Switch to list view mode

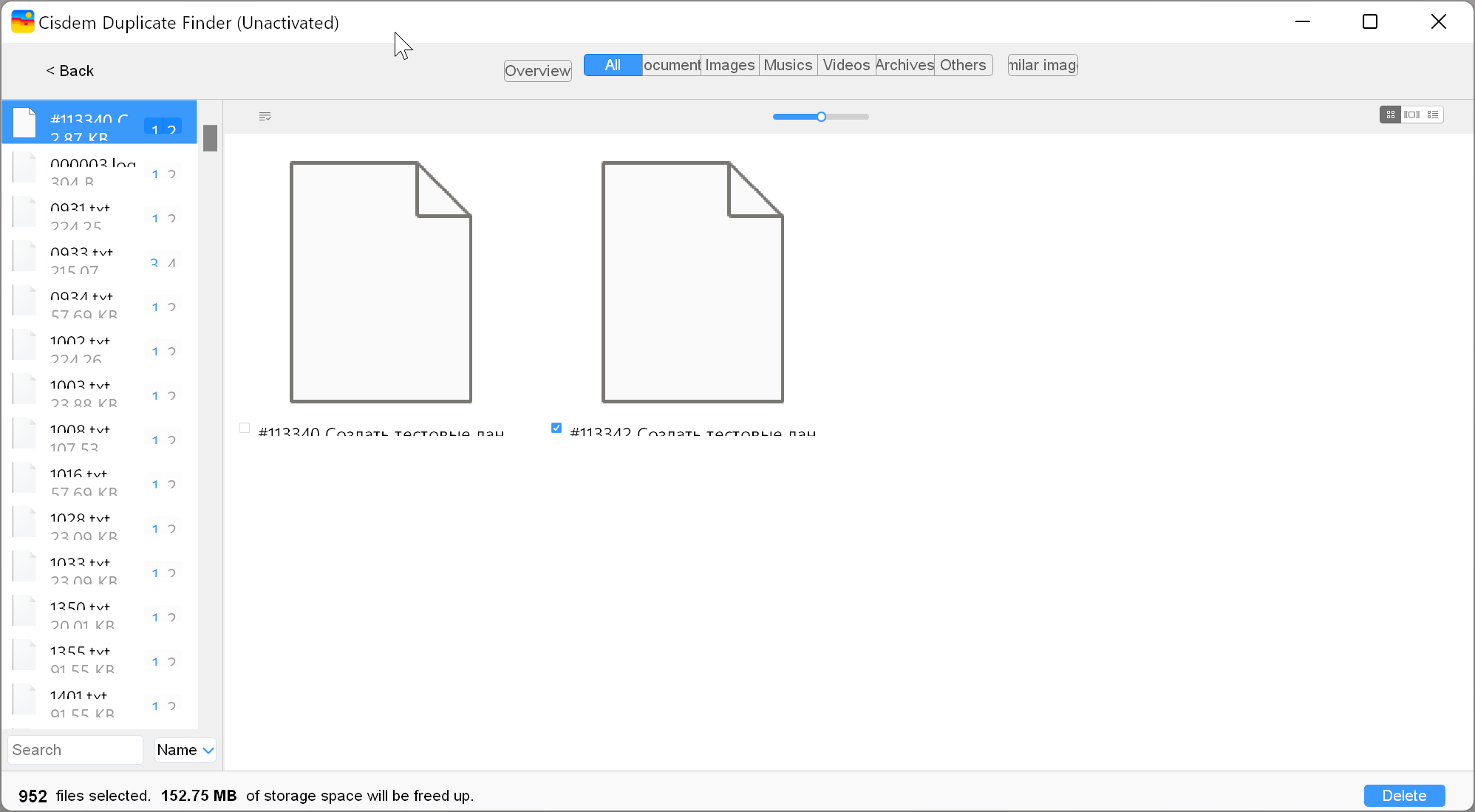pos(1433,115)
